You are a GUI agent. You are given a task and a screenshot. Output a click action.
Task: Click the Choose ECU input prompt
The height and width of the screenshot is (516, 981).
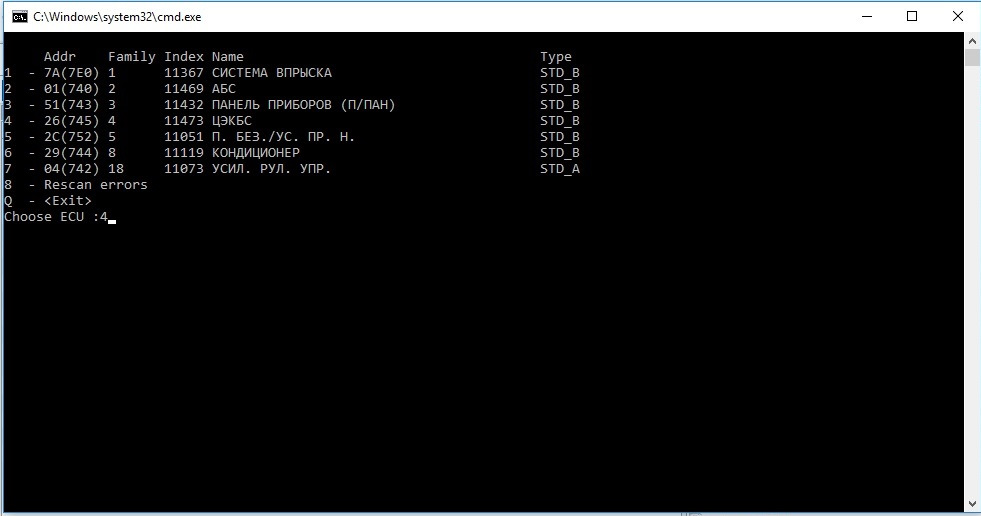(x=60, y=217)
